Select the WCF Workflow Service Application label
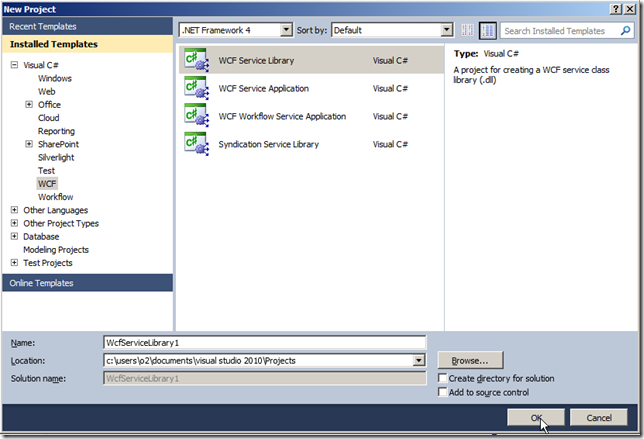The height and width of the screenshot is (439, 644). 282,116
